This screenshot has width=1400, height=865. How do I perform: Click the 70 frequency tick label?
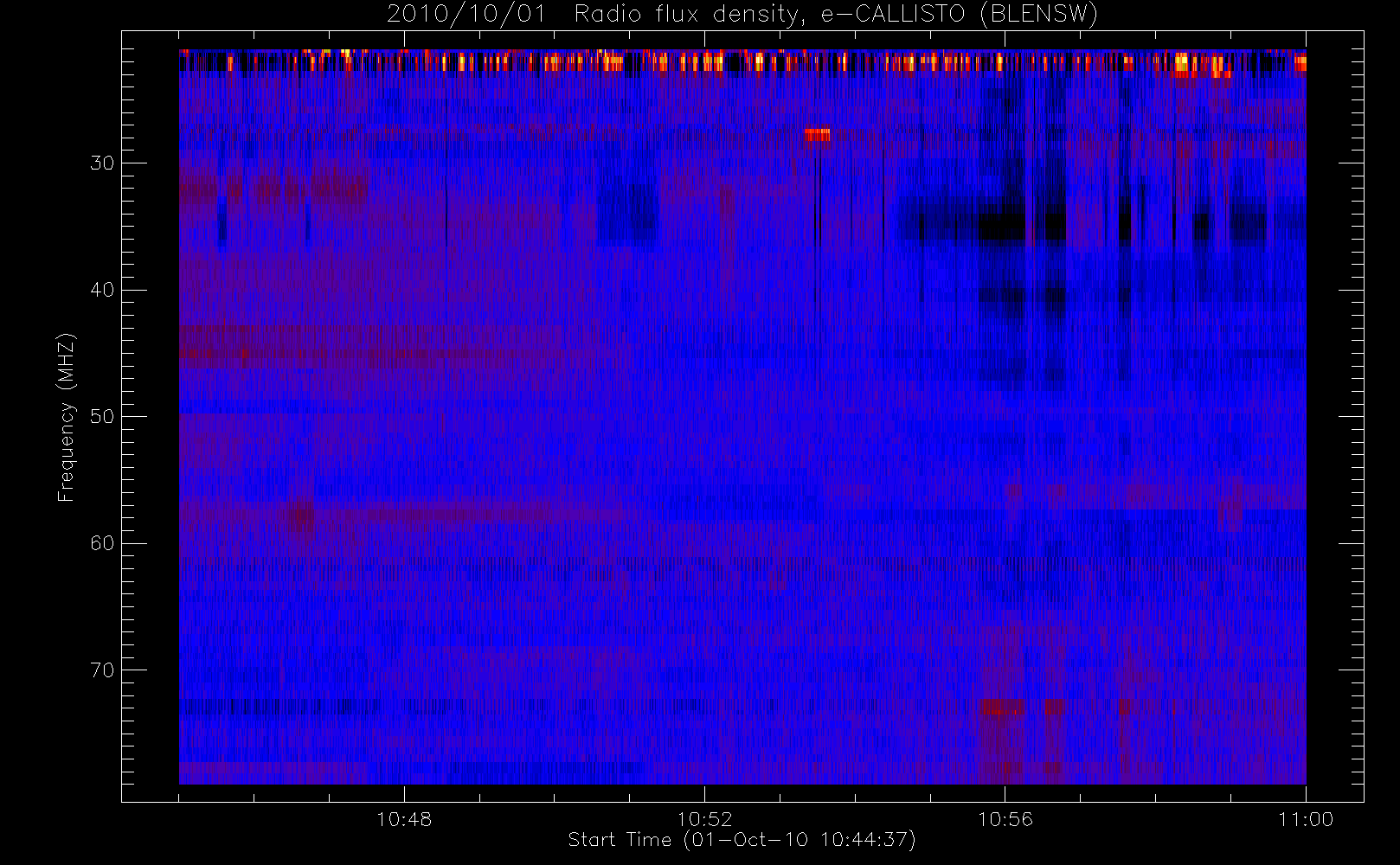tap(102, 670)
